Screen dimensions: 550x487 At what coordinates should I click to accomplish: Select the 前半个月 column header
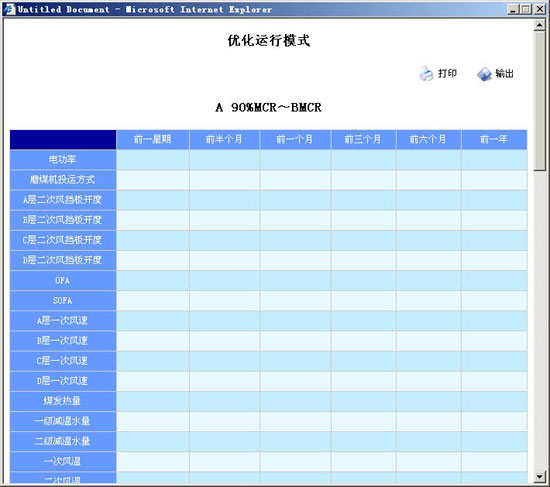pos(224,140)
